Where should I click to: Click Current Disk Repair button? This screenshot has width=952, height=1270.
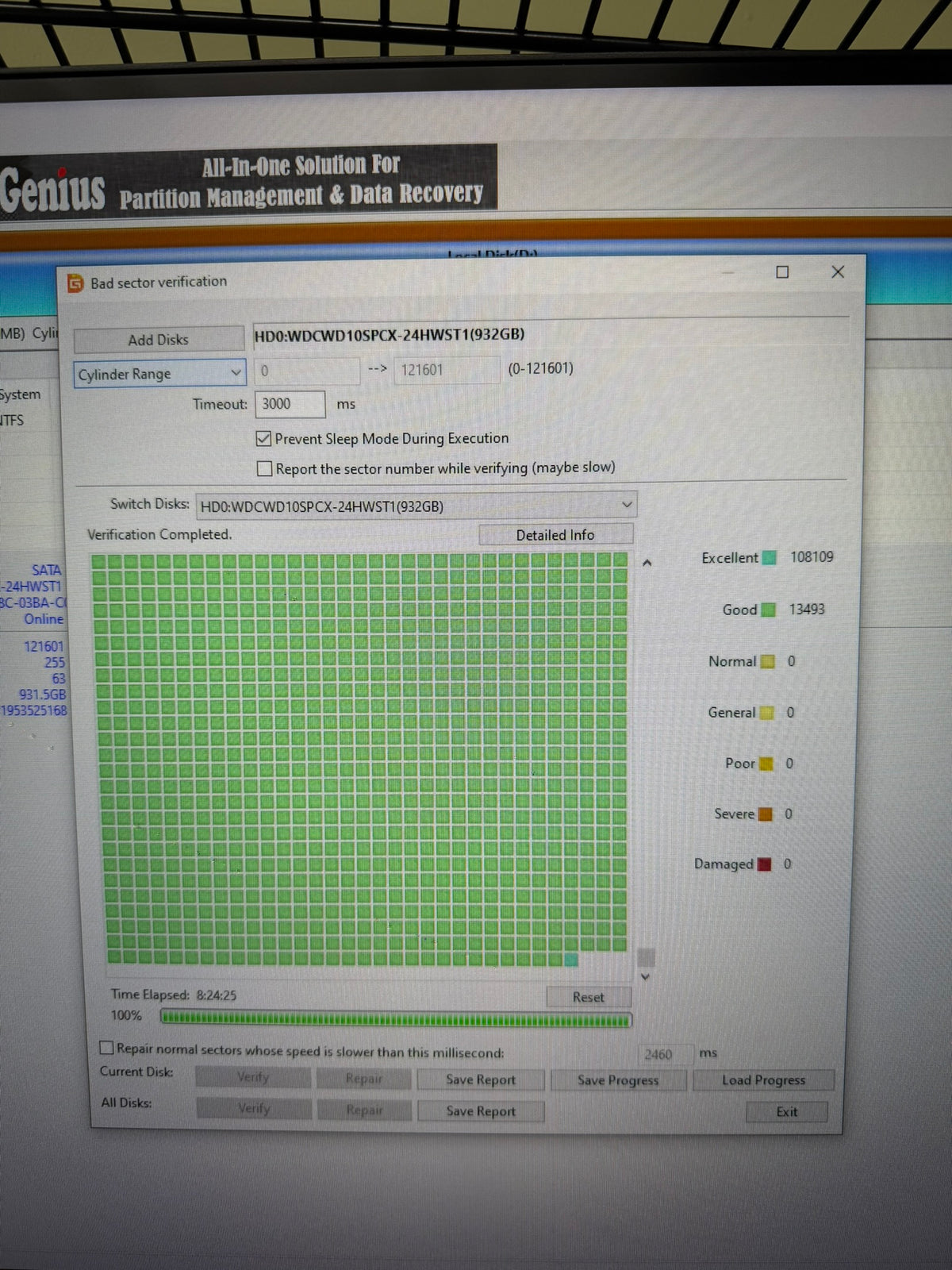pyautogui.click(x=364, y=1079)
